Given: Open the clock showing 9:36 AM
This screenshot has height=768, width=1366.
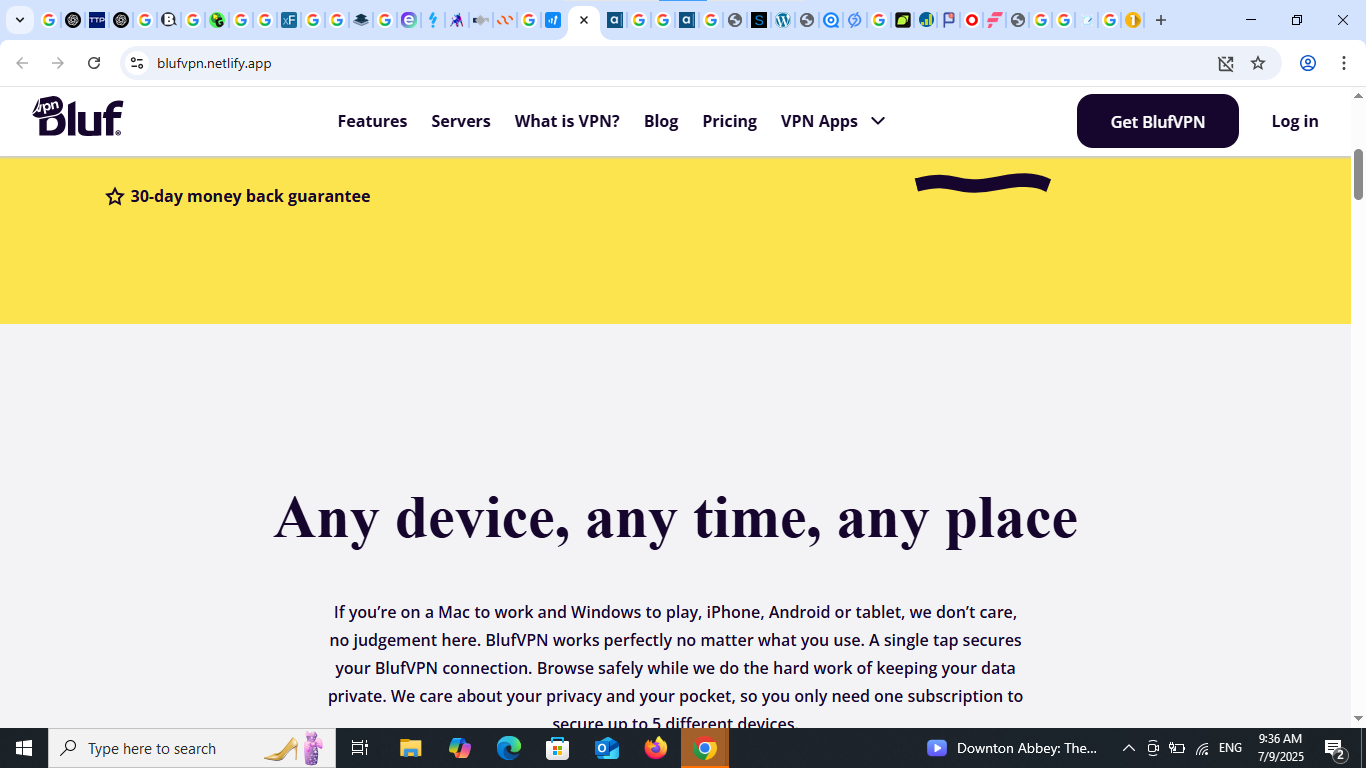Looking at the screenshot, I should [x=1280, y=748].
